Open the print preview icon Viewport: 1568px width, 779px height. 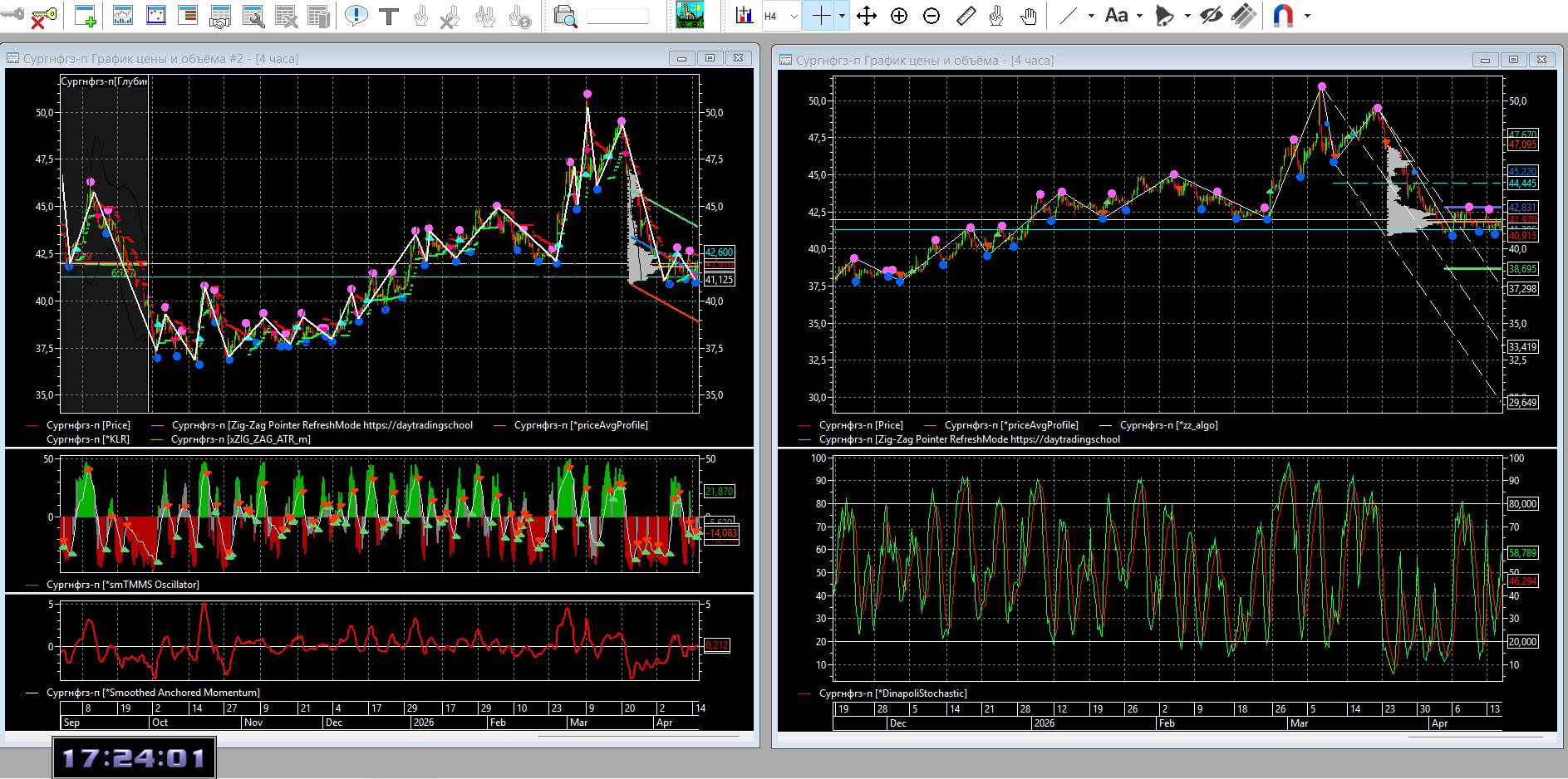[565, 16]
